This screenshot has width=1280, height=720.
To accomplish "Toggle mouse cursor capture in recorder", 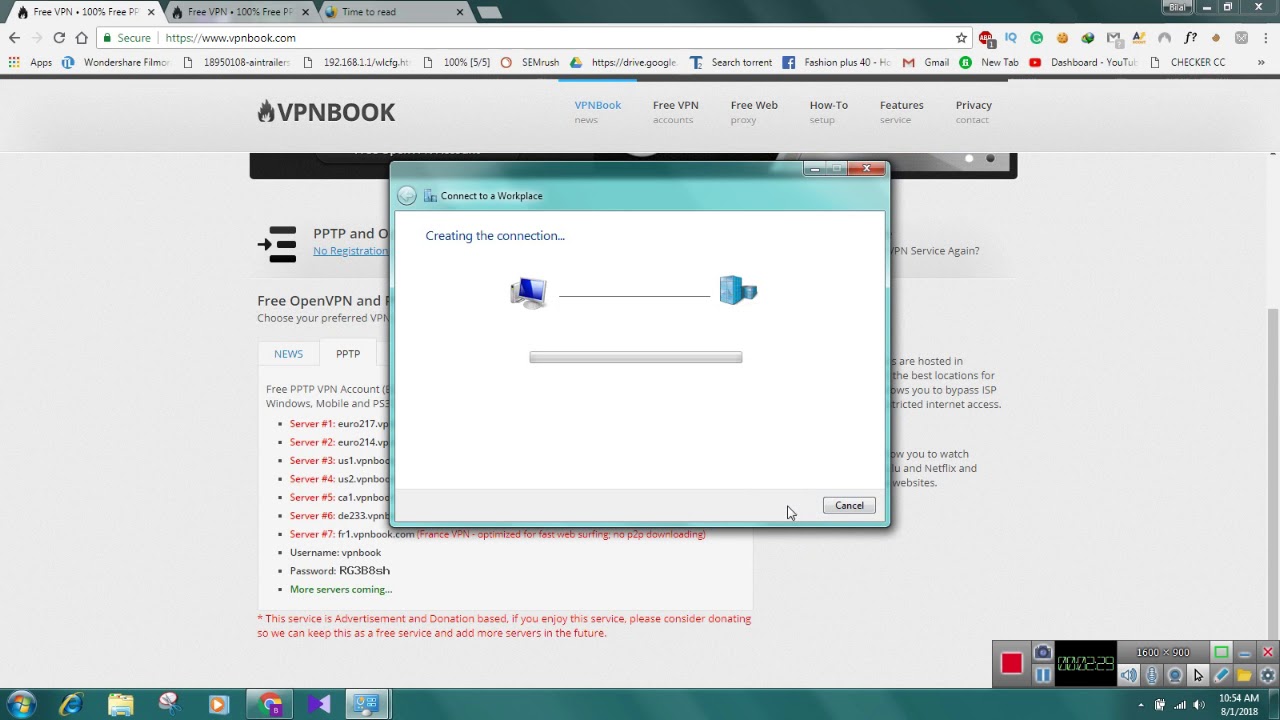I will [1198, 675].
